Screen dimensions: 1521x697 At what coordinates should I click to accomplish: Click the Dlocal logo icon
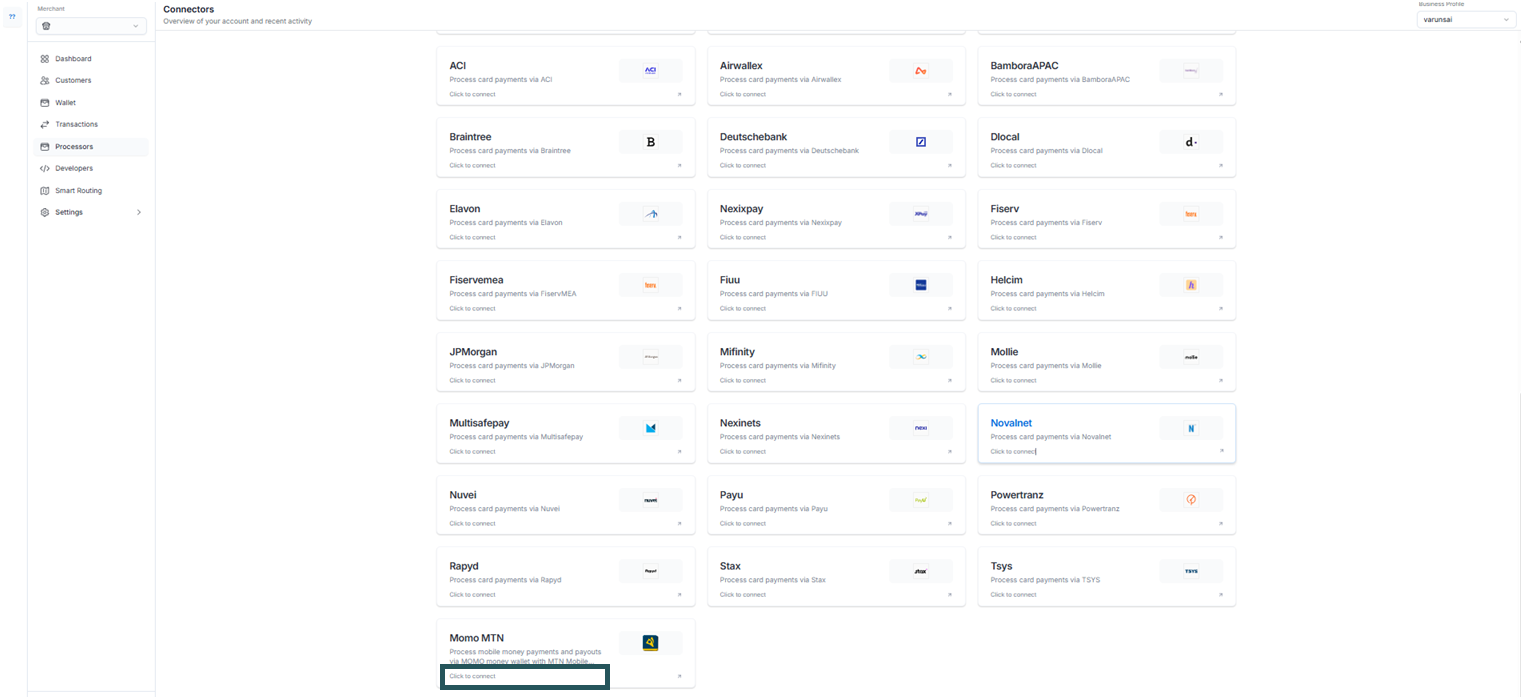[1191, 142]
